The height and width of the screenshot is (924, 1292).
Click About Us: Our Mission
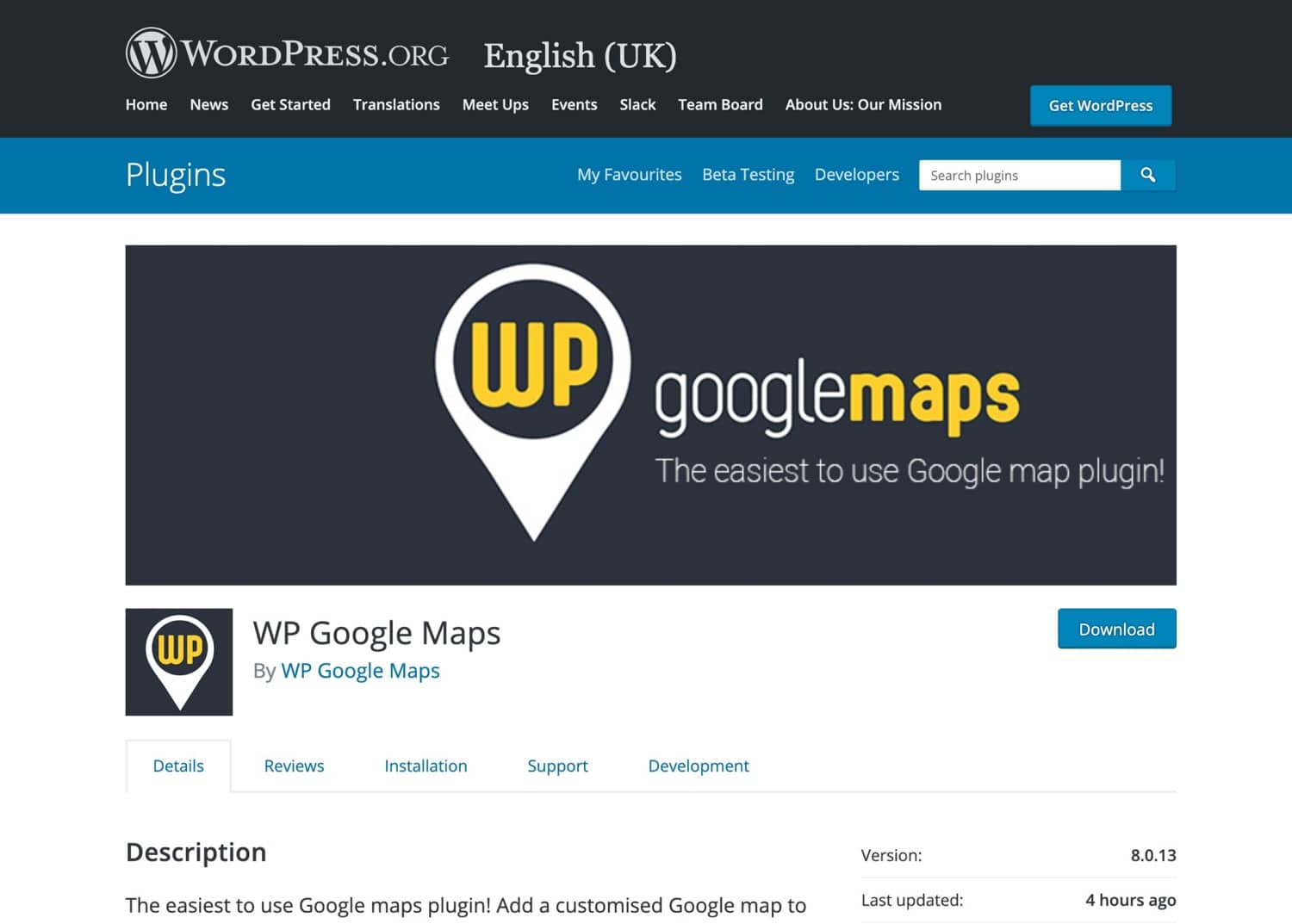pyautogui.click(x=862, y=104)
